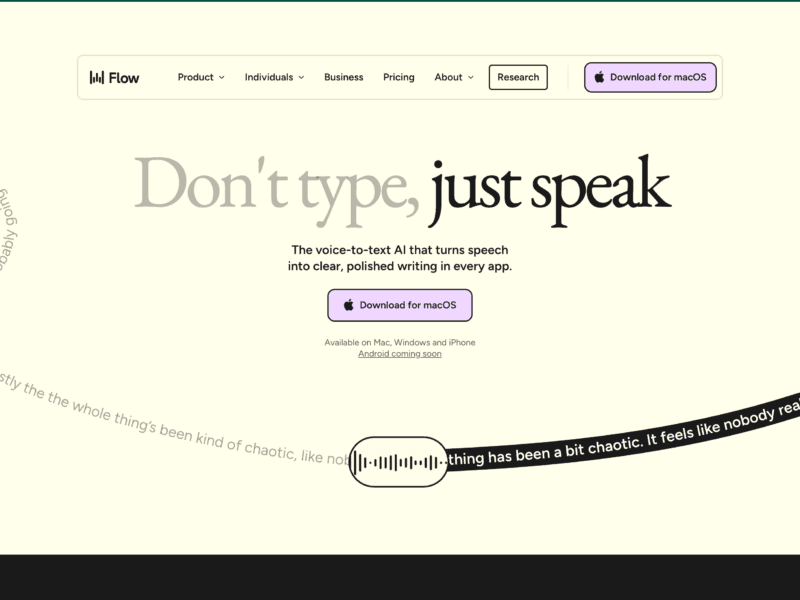Click the audio waveform pill
Screen dimensions: 800x600
tap(398, 462)
